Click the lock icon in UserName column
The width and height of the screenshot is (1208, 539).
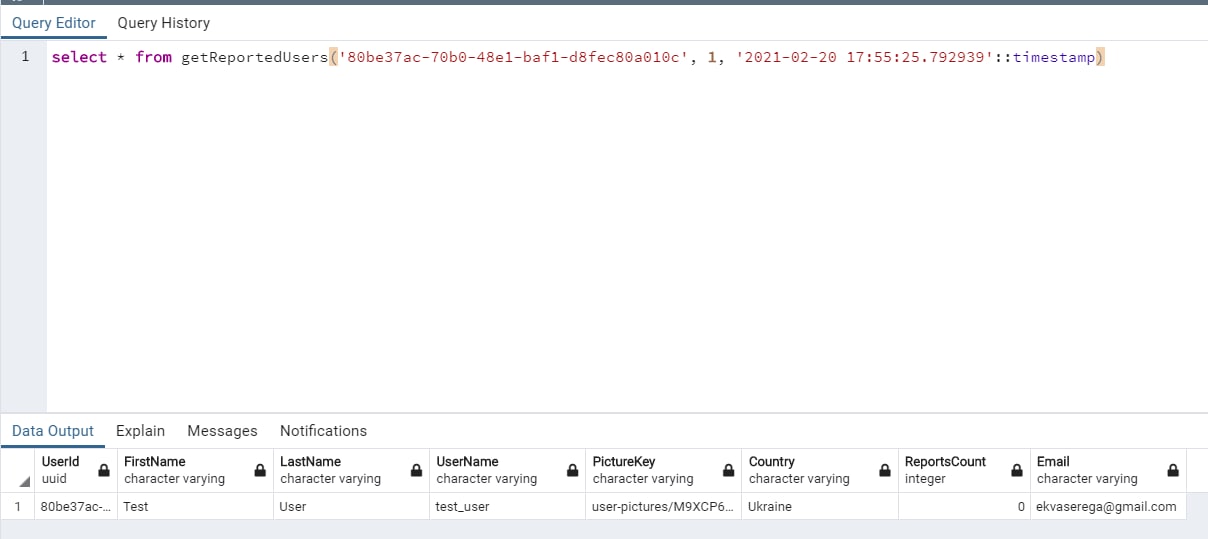tap(572, 470)
